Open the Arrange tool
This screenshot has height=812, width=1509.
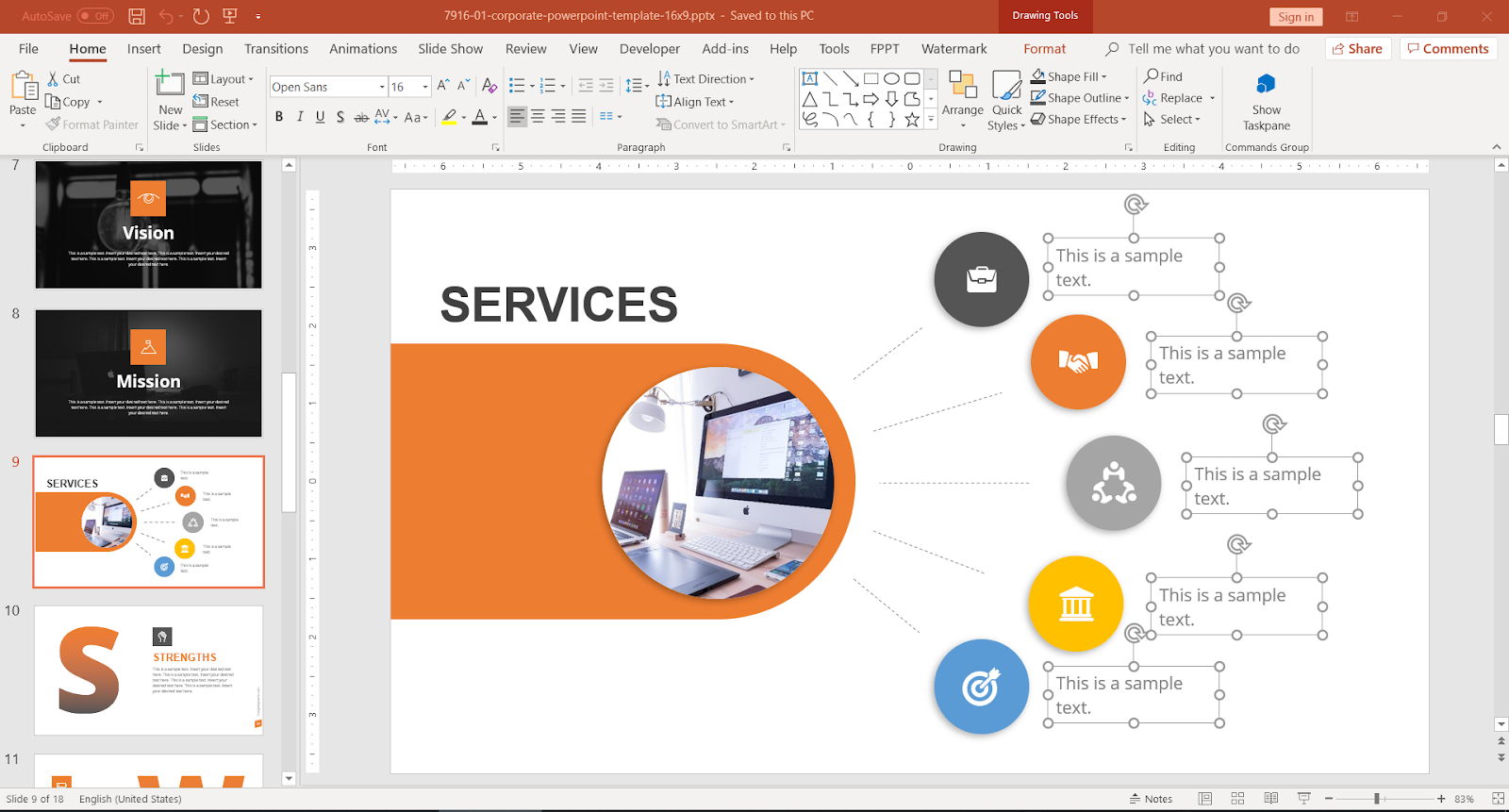click(962, 99)
